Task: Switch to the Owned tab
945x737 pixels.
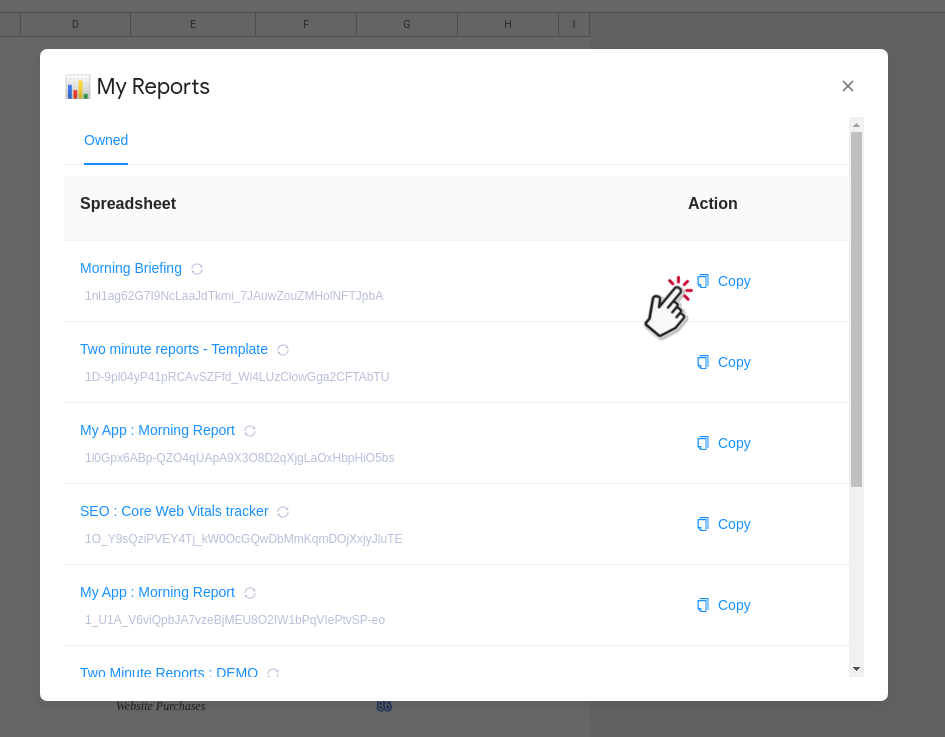Action: pyautogui.click(x=106, y=140)
